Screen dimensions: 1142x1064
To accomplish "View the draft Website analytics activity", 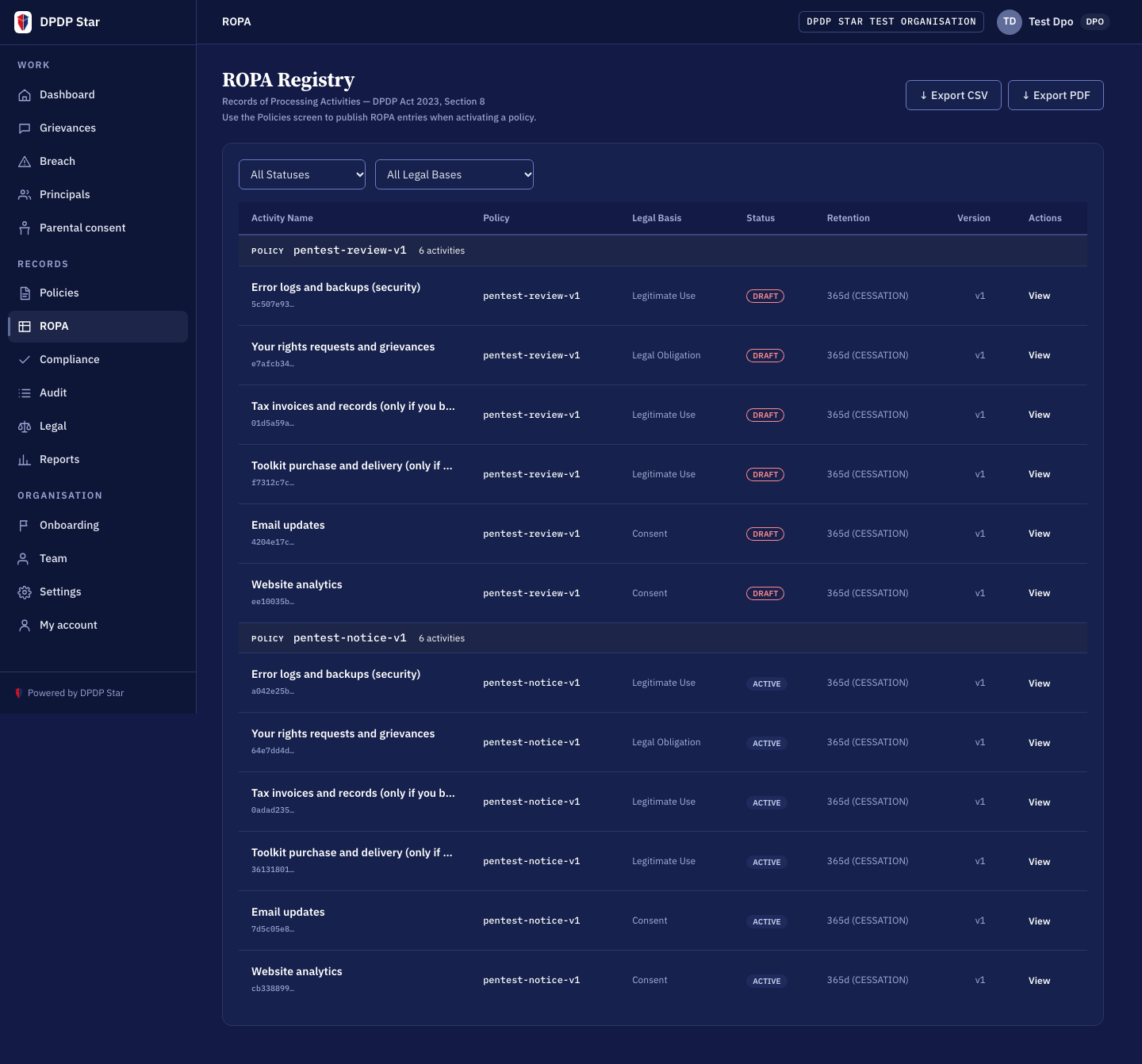I will pos(1039,593).
